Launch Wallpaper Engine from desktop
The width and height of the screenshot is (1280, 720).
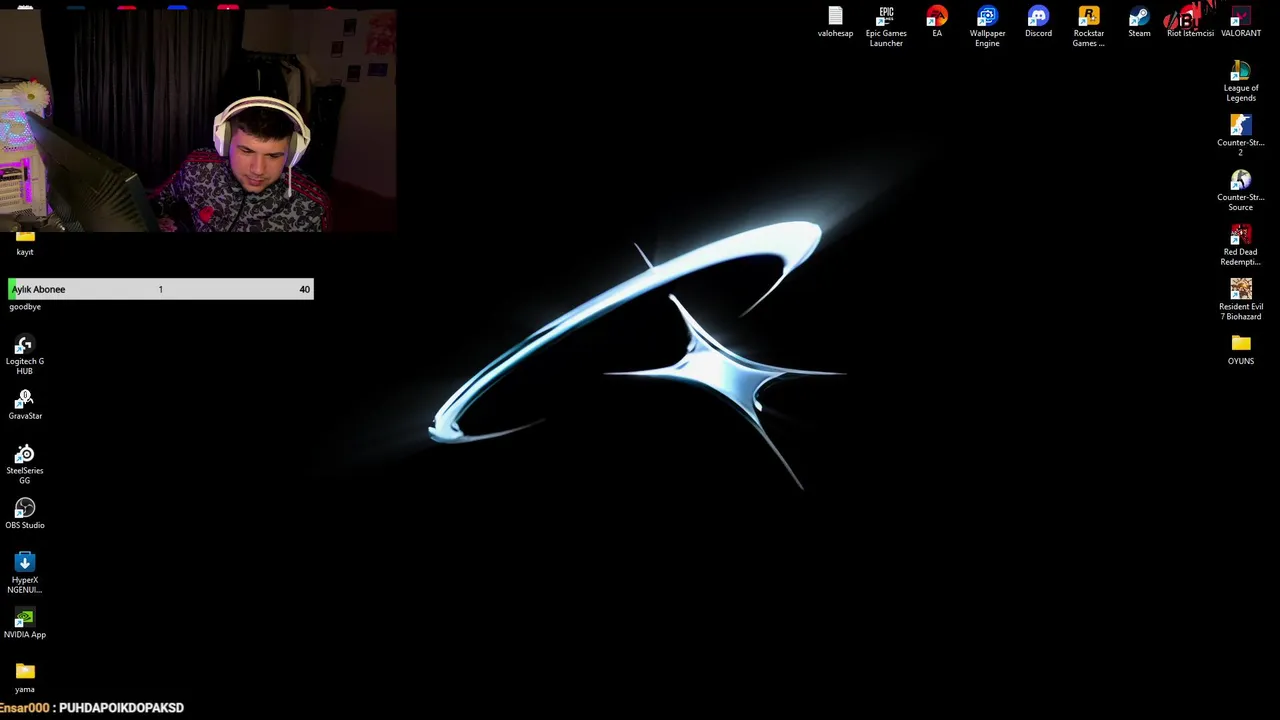point(987,27)
